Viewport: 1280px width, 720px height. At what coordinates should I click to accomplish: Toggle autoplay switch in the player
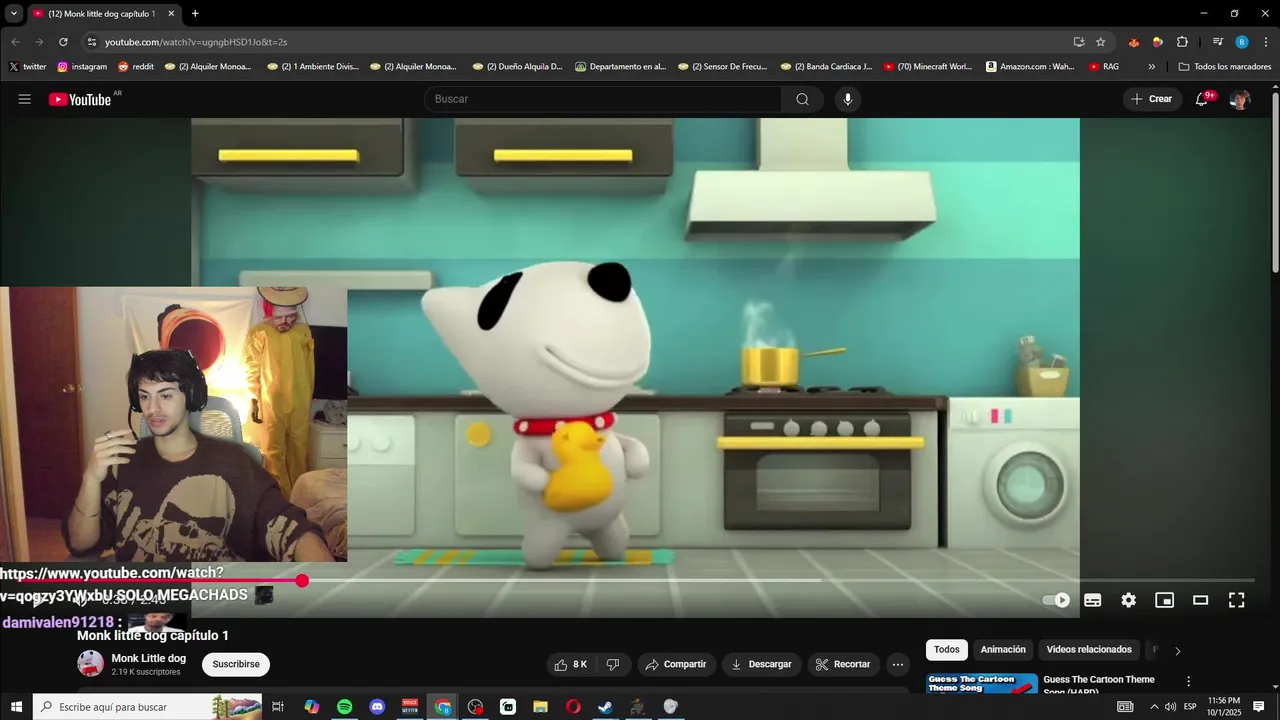[x=1056, y=600]
